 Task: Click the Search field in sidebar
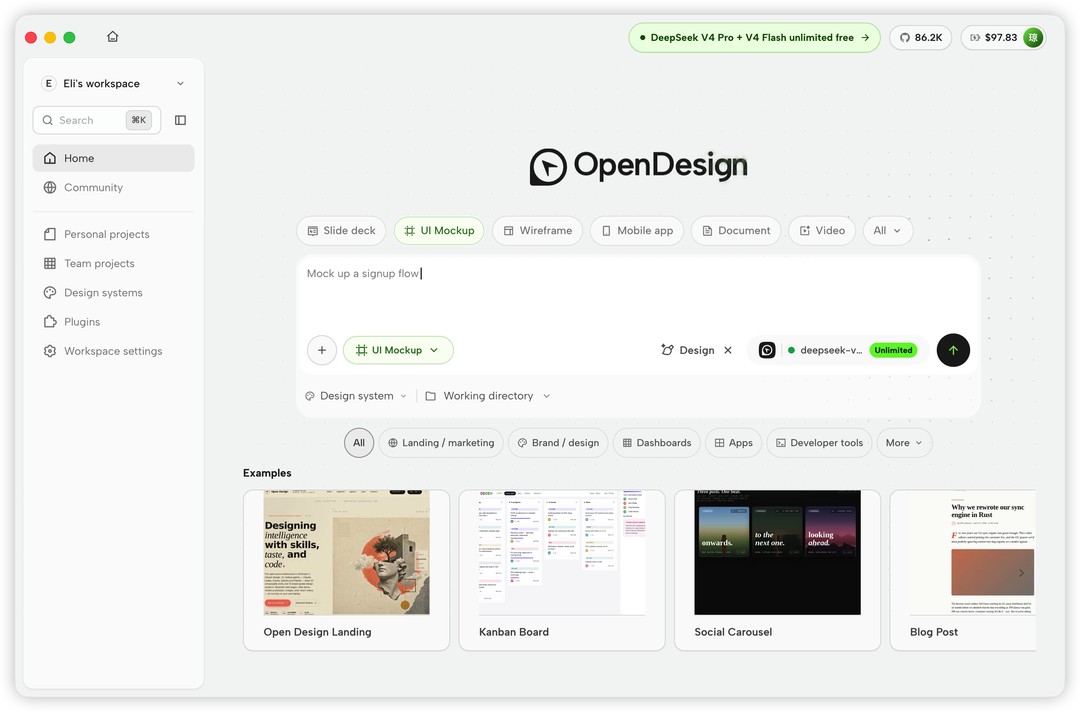click(x=96, y=120)
